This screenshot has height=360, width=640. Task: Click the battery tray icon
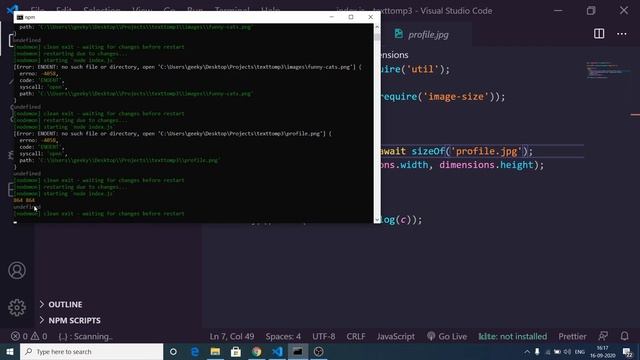click(x=557, y=352)
